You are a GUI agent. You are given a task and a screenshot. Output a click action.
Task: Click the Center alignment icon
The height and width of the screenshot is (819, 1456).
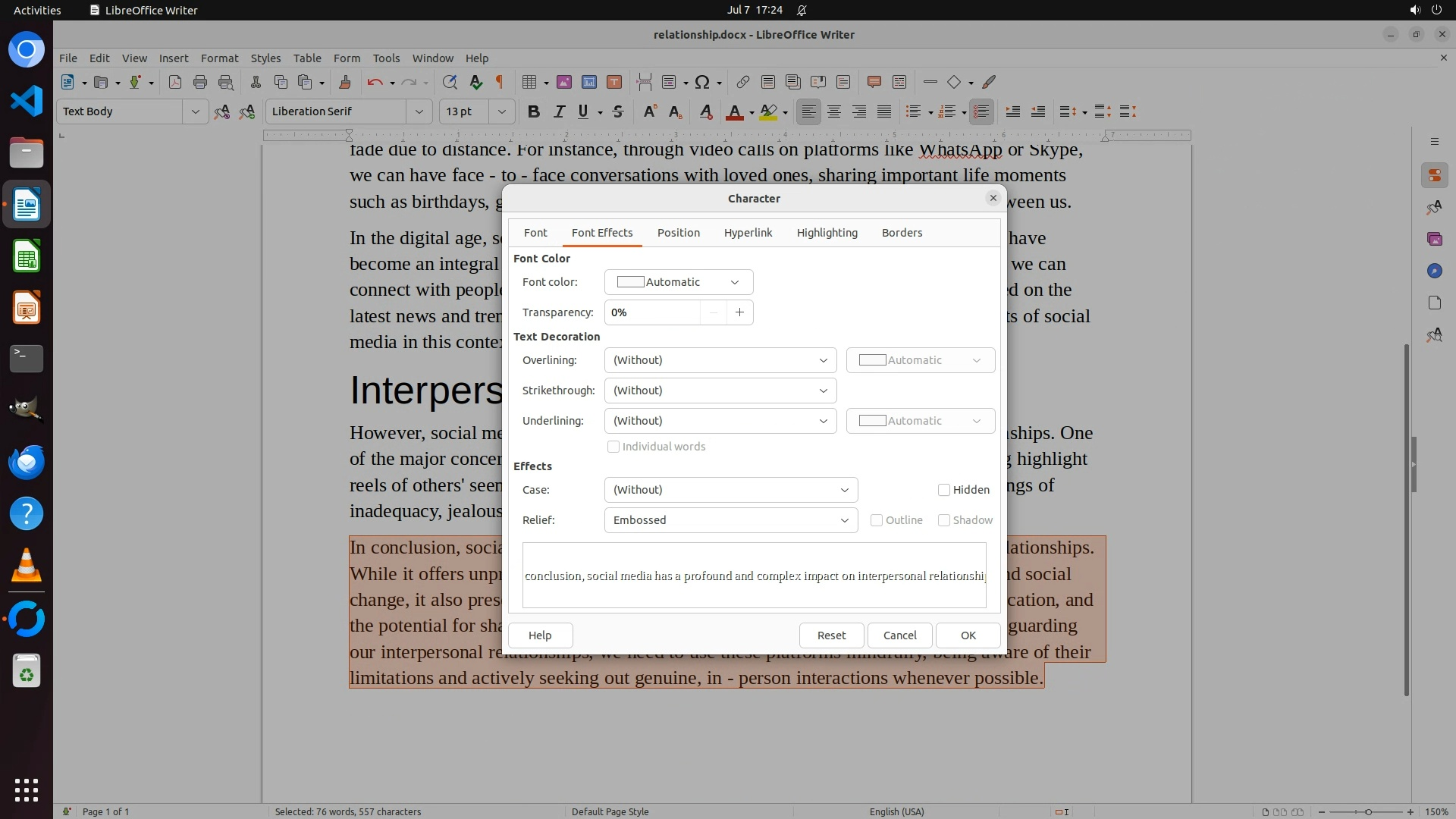pos(833,111)
